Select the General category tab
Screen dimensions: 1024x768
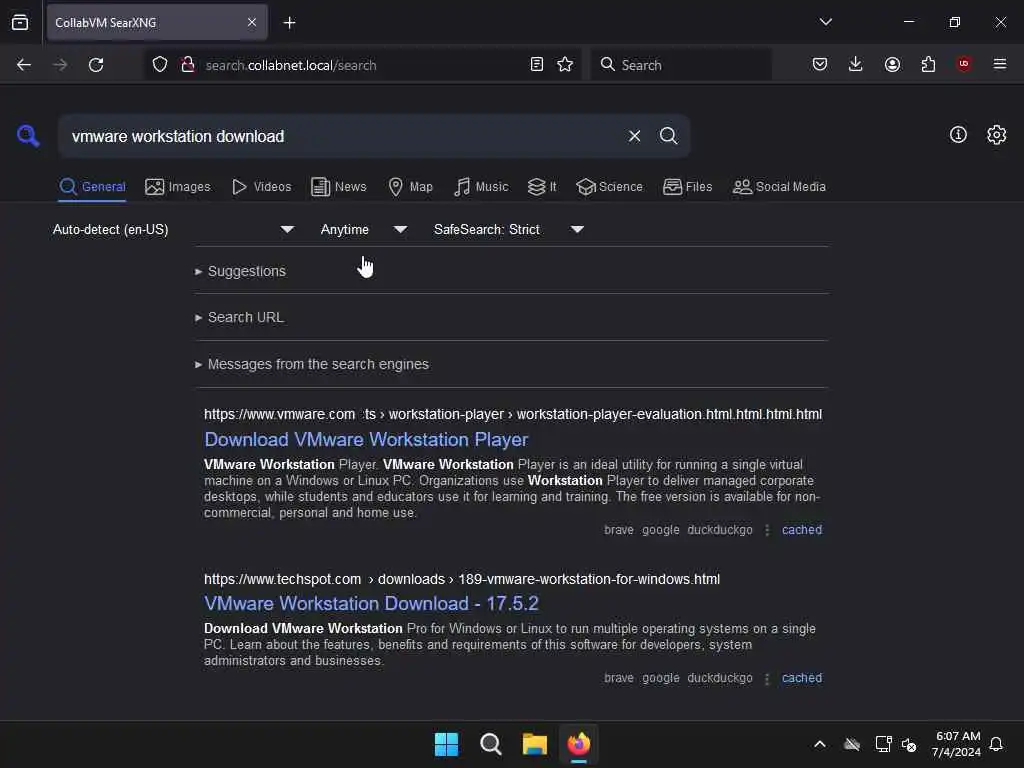pos(92,187)
